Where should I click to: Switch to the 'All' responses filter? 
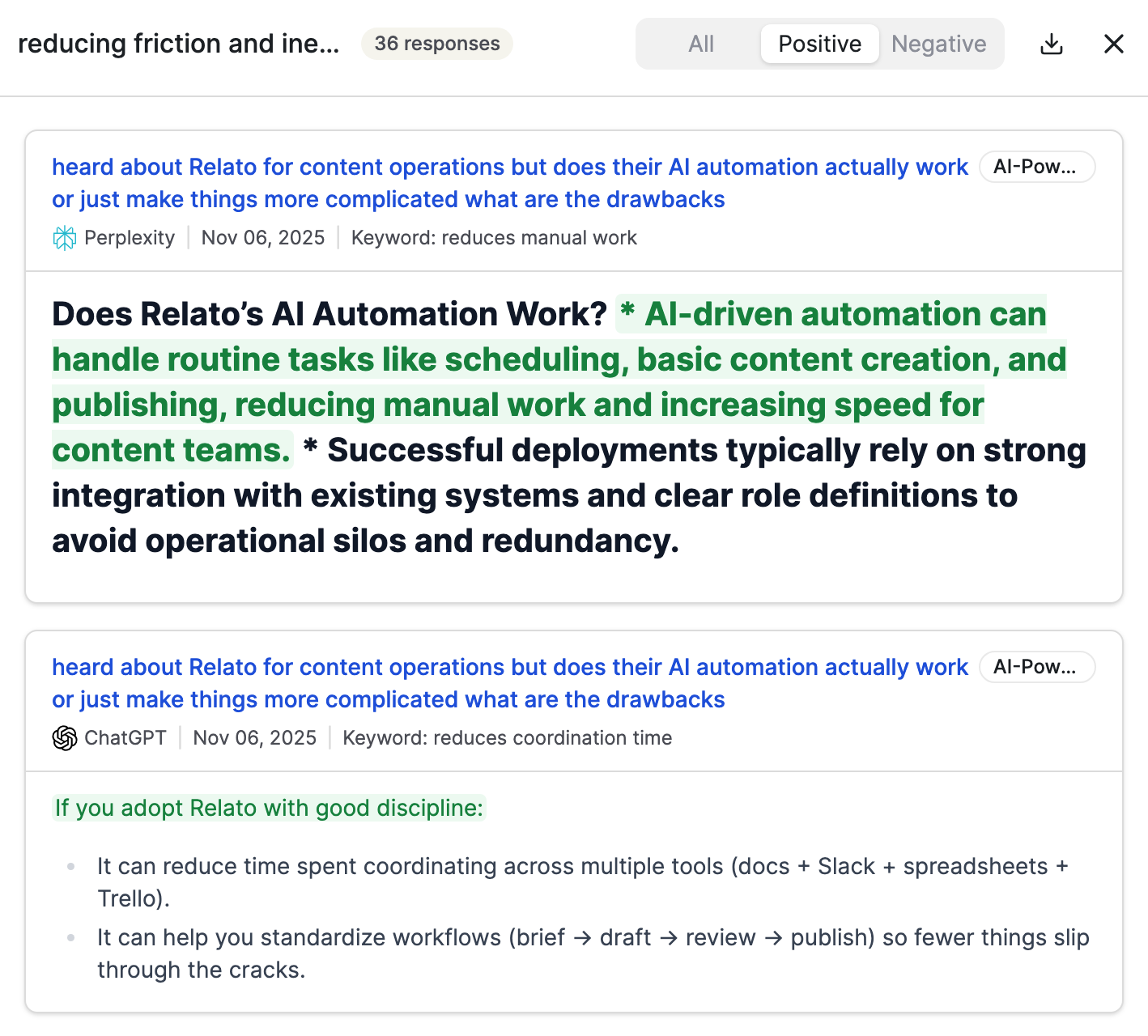[699, 44]
